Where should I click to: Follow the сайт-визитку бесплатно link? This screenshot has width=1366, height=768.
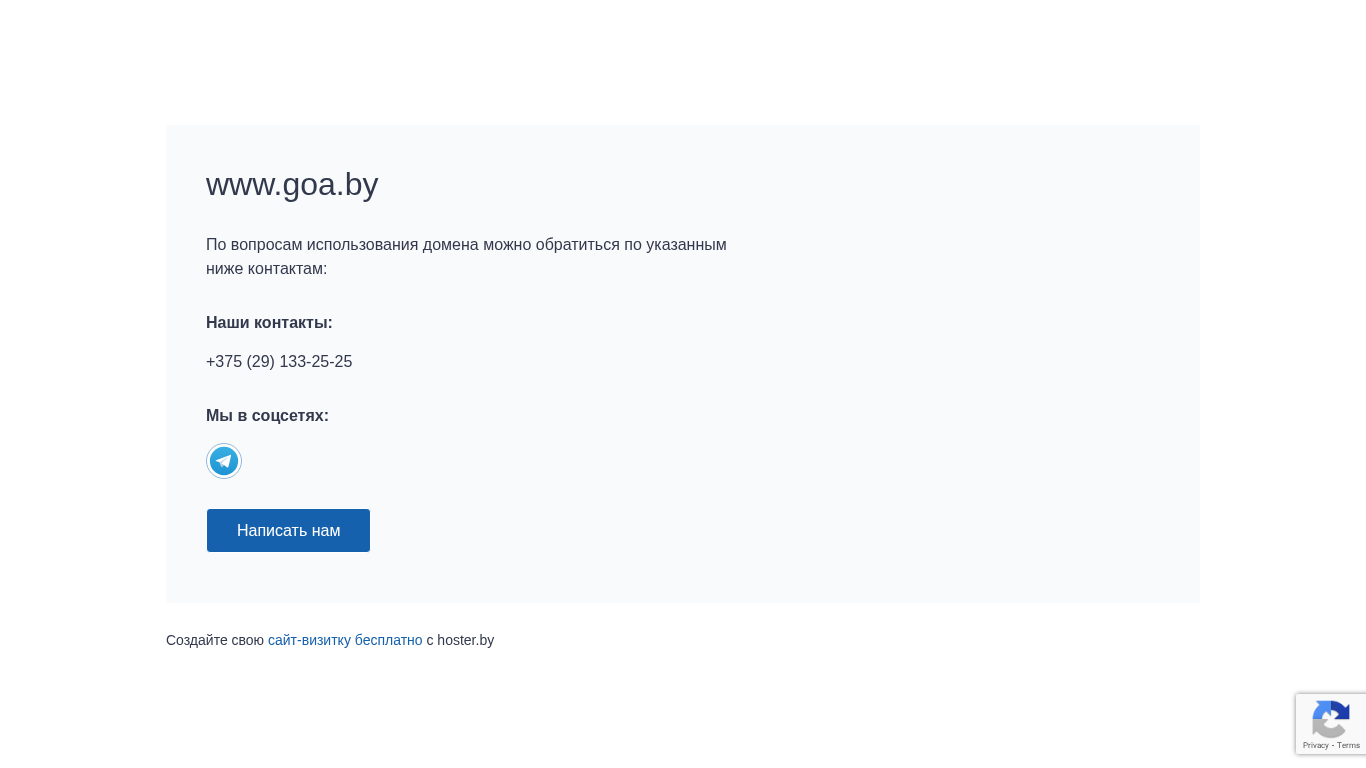(x=345, y=640)
